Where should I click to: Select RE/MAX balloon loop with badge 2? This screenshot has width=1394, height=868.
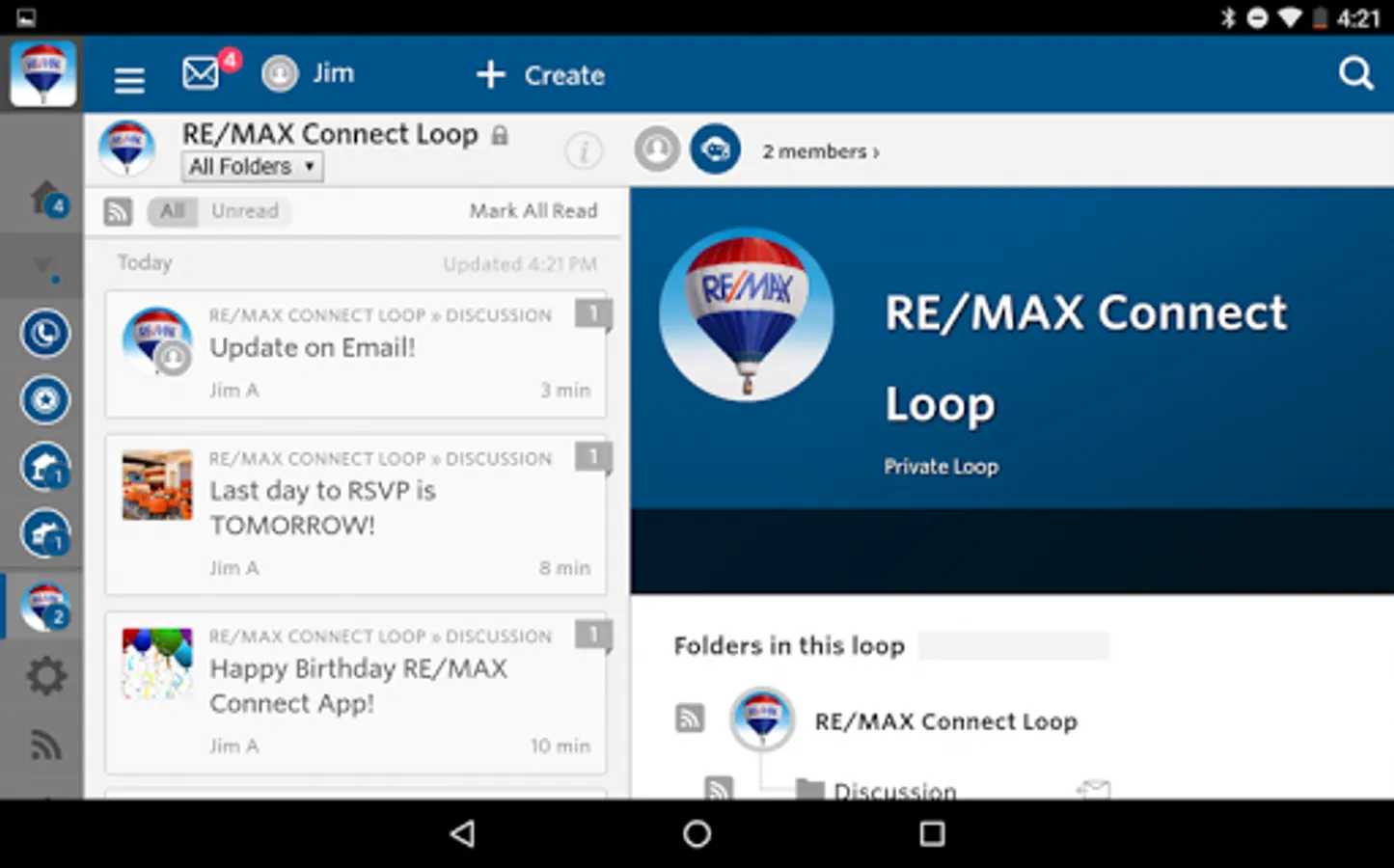[44, 607]
